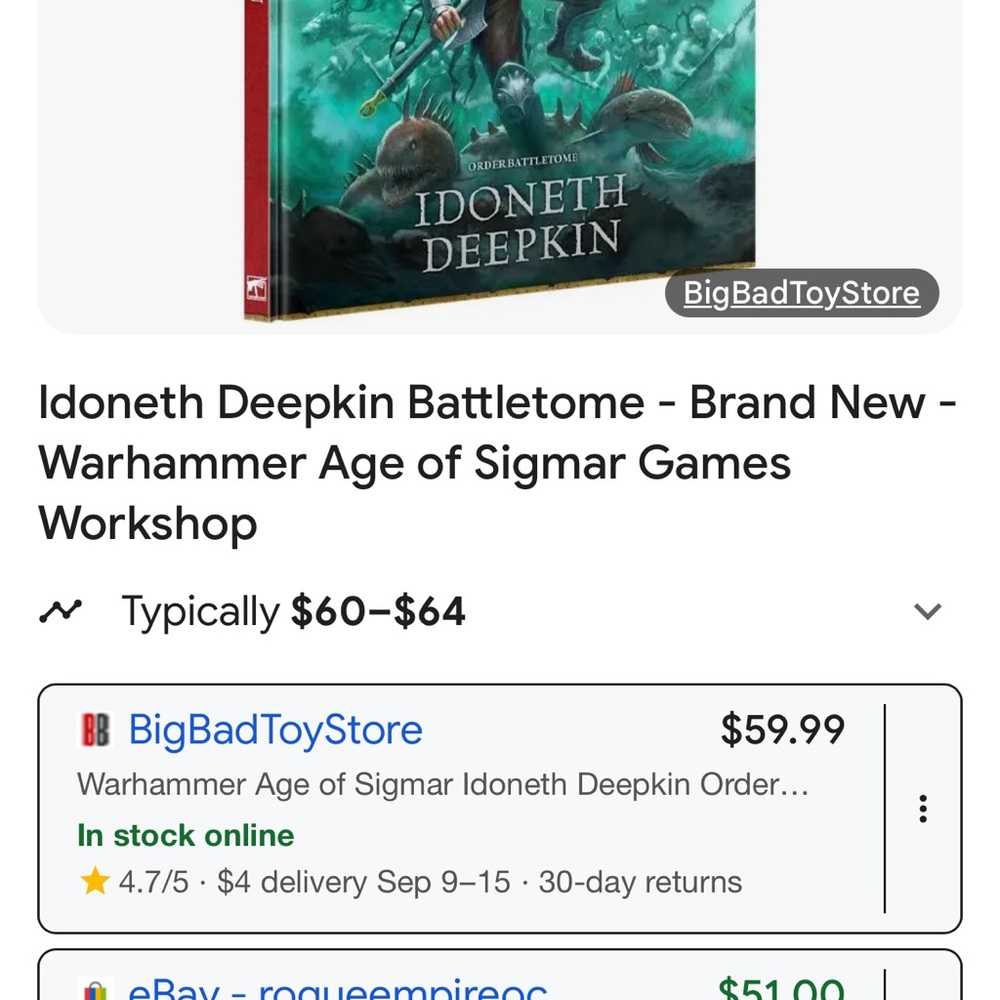Click the $51.00 eBay price
The image size is (1000, 1000).
[782, 988]
